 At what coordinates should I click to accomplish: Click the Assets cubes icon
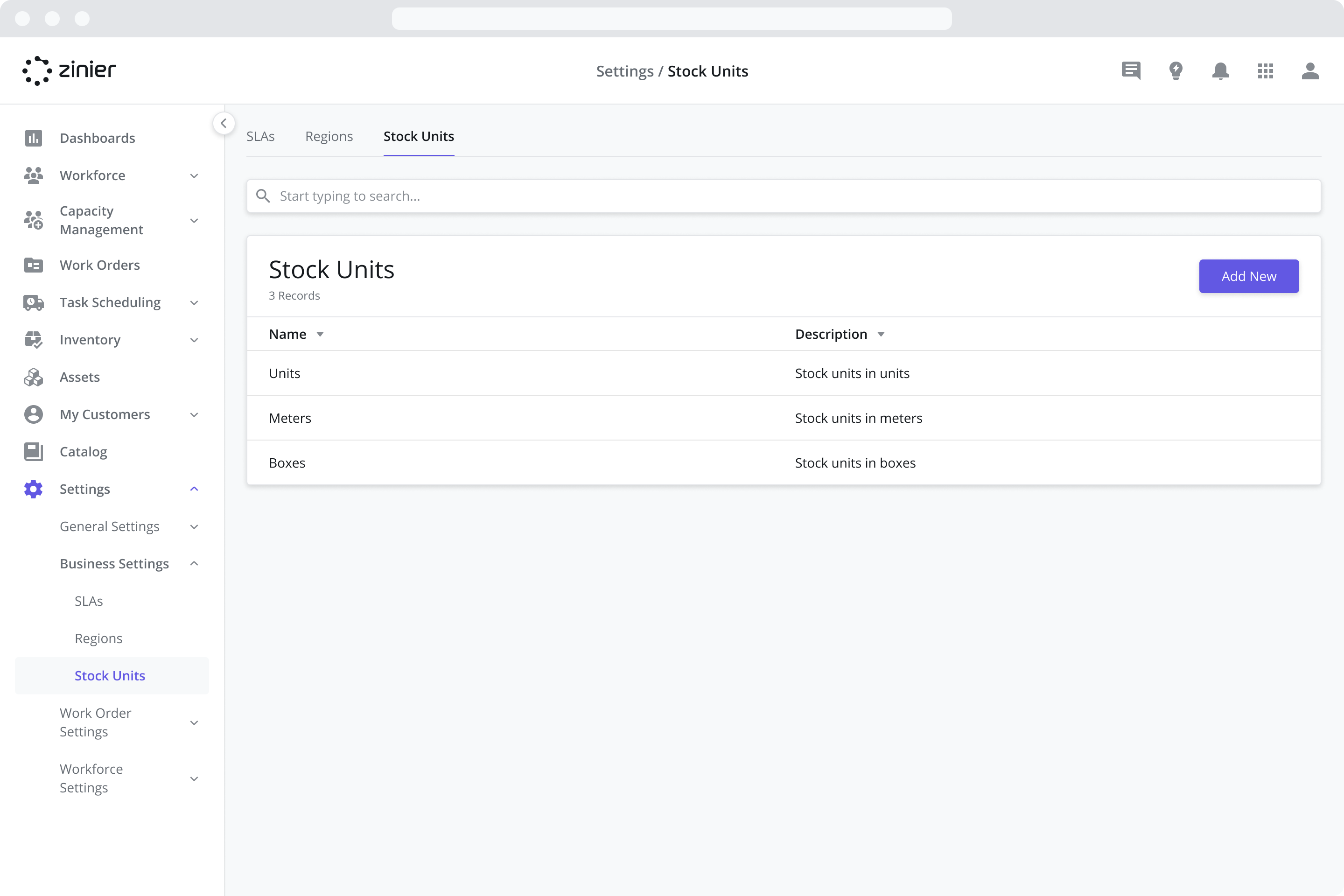(x=34, y=377)
